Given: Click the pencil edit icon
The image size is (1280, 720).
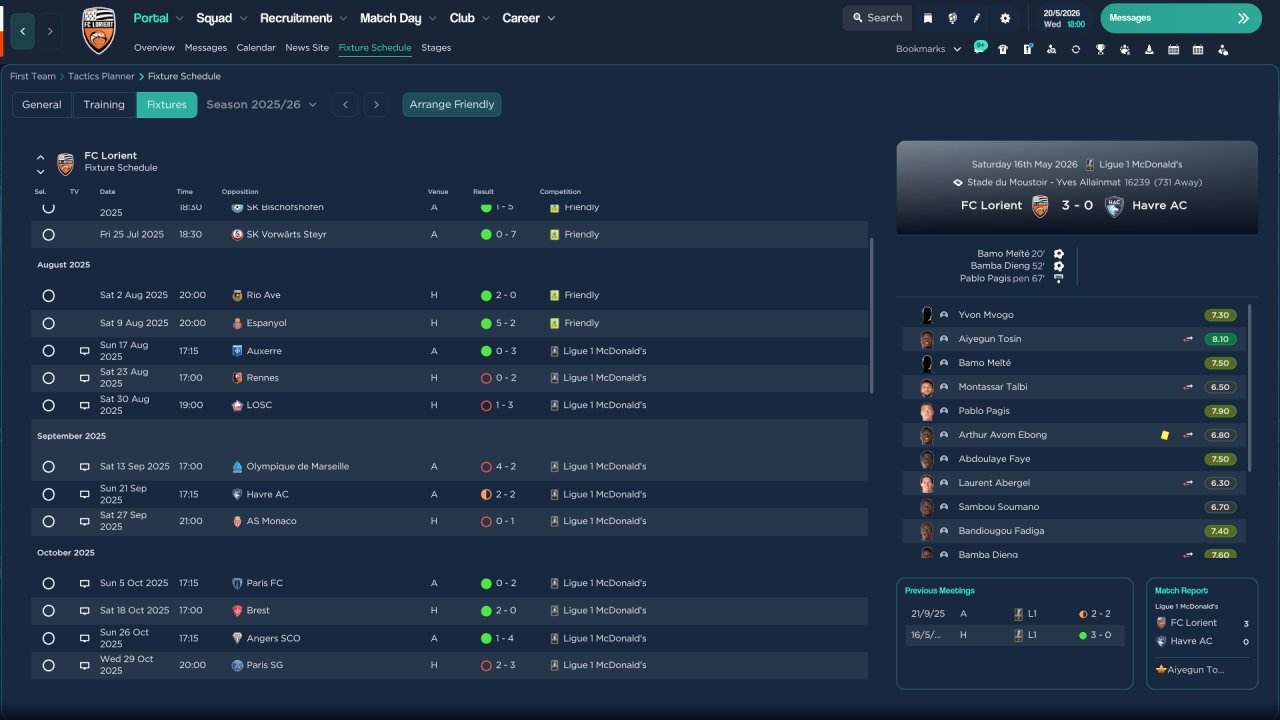Looking at the screenshot, I should tap(977, 18).
